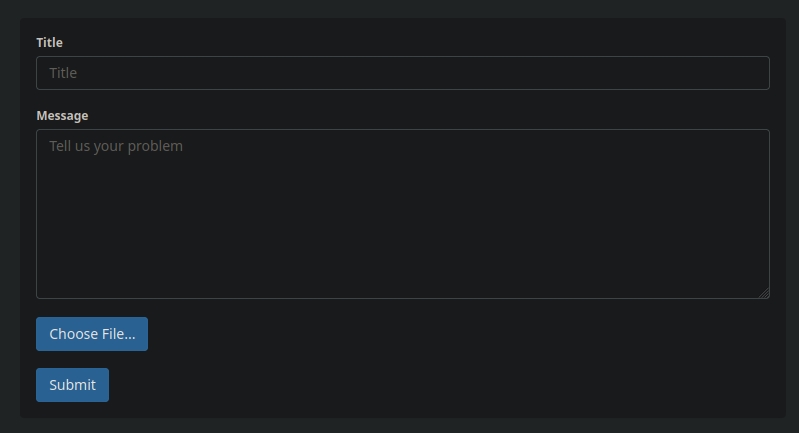Hit the blue Submit button
This screenshot has height=433, width=799.
(x=72, y=385)
